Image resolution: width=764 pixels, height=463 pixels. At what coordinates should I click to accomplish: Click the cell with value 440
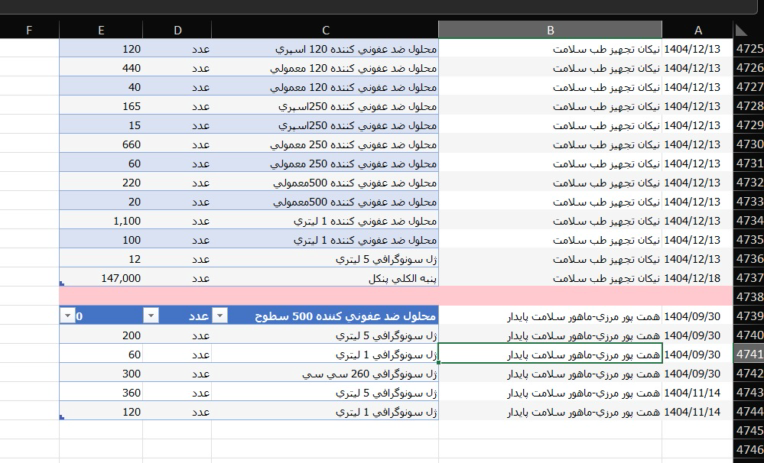pos(101,68)
